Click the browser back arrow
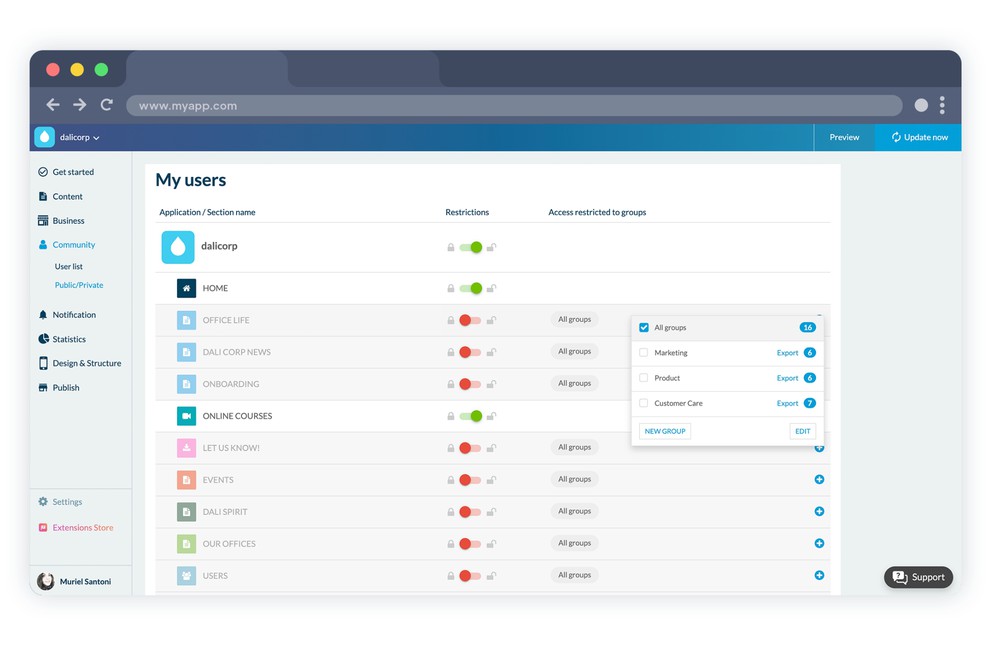The height and width of the screenshot is (650, 993). [53, 105]
